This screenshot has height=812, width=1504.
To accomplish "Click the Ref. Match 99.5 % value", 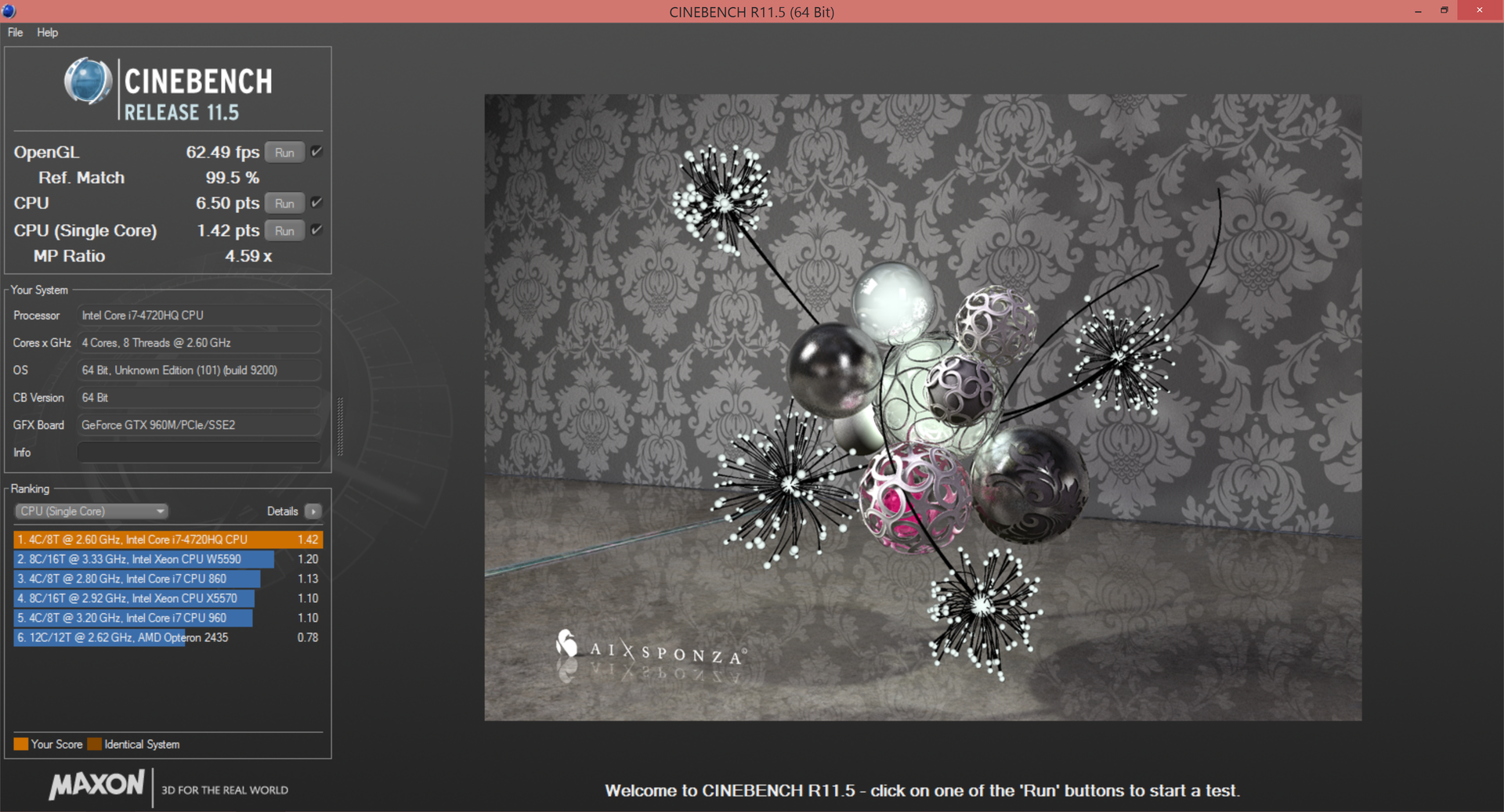I will tap(232, 178).
